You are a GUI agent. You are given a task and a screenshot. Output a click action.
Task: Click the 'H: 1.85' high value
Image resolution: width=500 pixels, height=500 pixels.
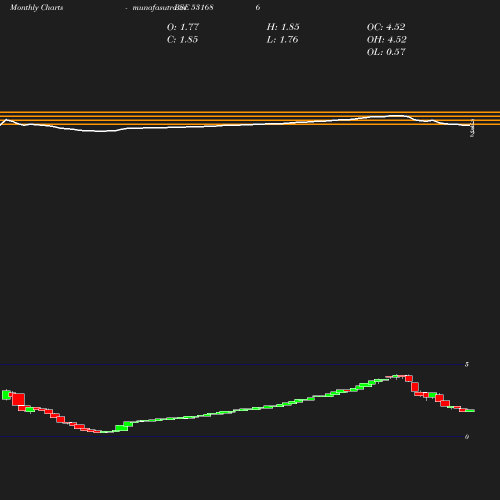point(283,27)
